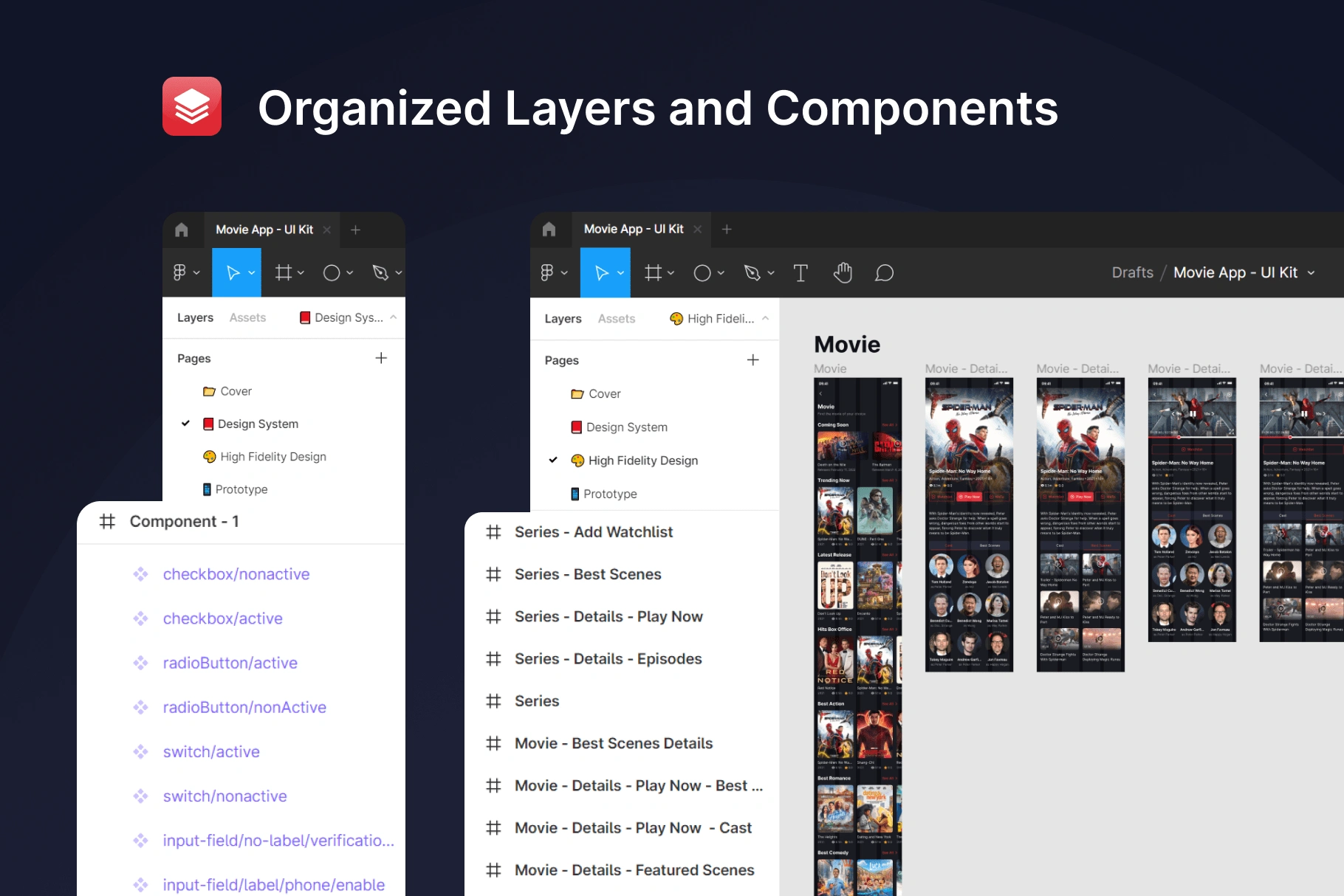The image size is (1344, 896).
Task: Close Movie App tab in right window
Action: pos(697,229)
